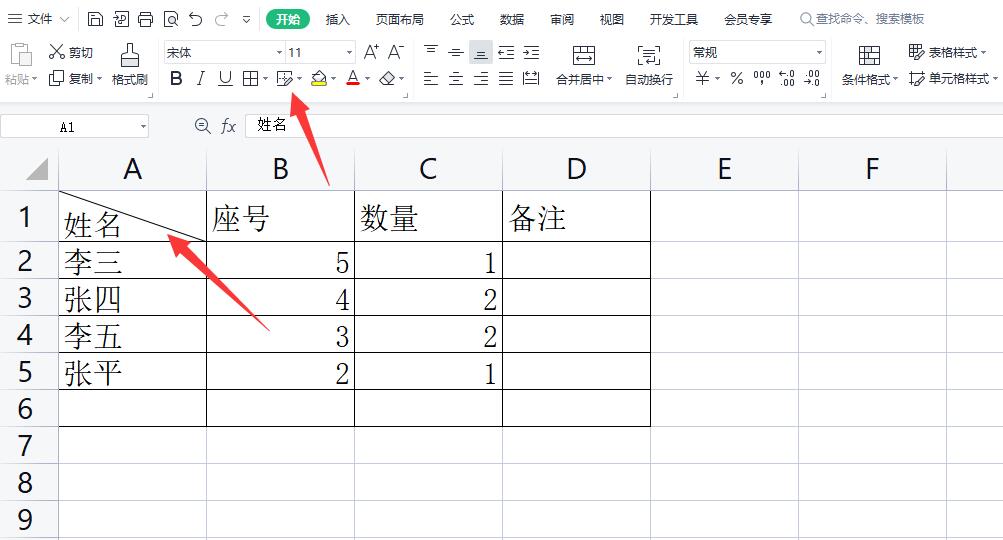
Task: Apply thousands separator style
Action: [762, 79]
